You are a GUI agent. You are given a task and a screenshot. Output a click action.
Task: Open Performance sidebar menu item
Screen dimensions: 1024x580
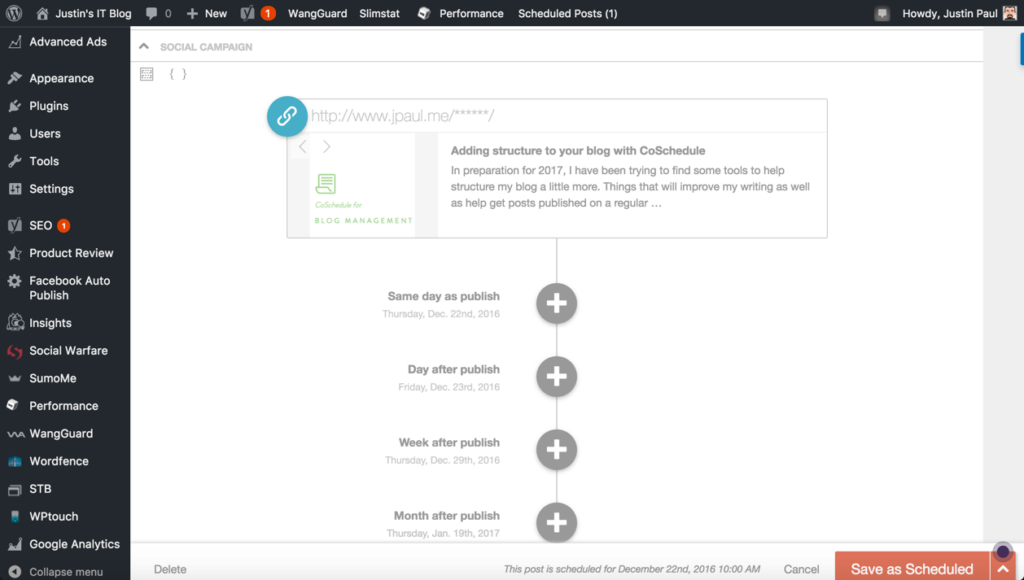[x=65, y=406]
